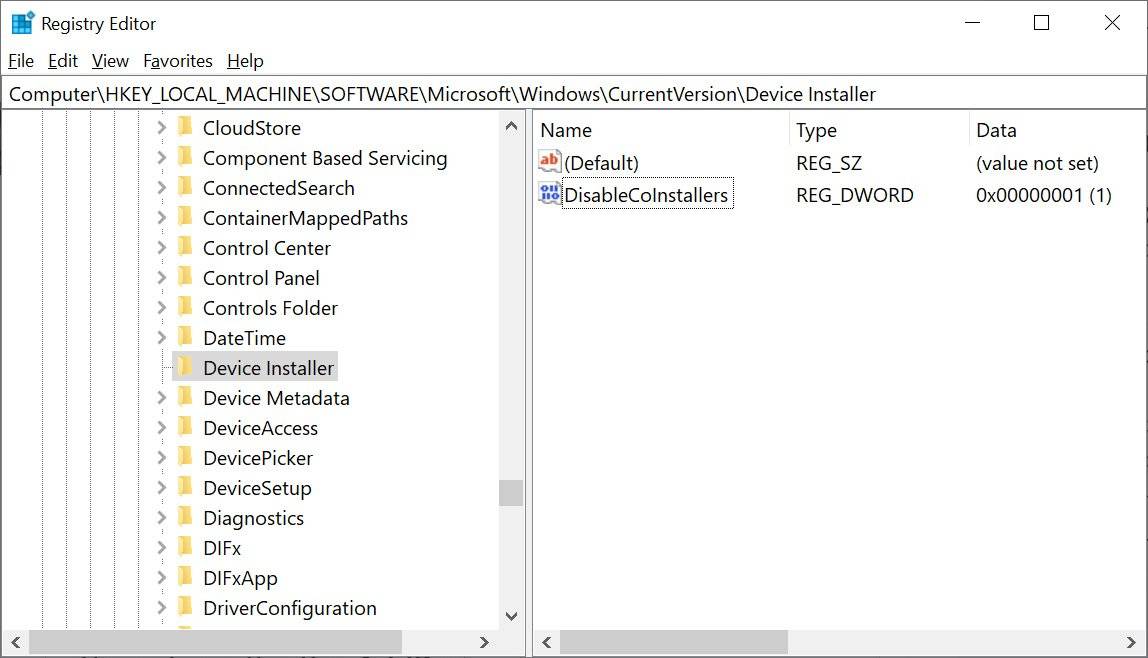Image resolution: width=1148 pixels, height=658 pixels.
Task: Sort values by the Name column header
Action: tap(662, 130)
